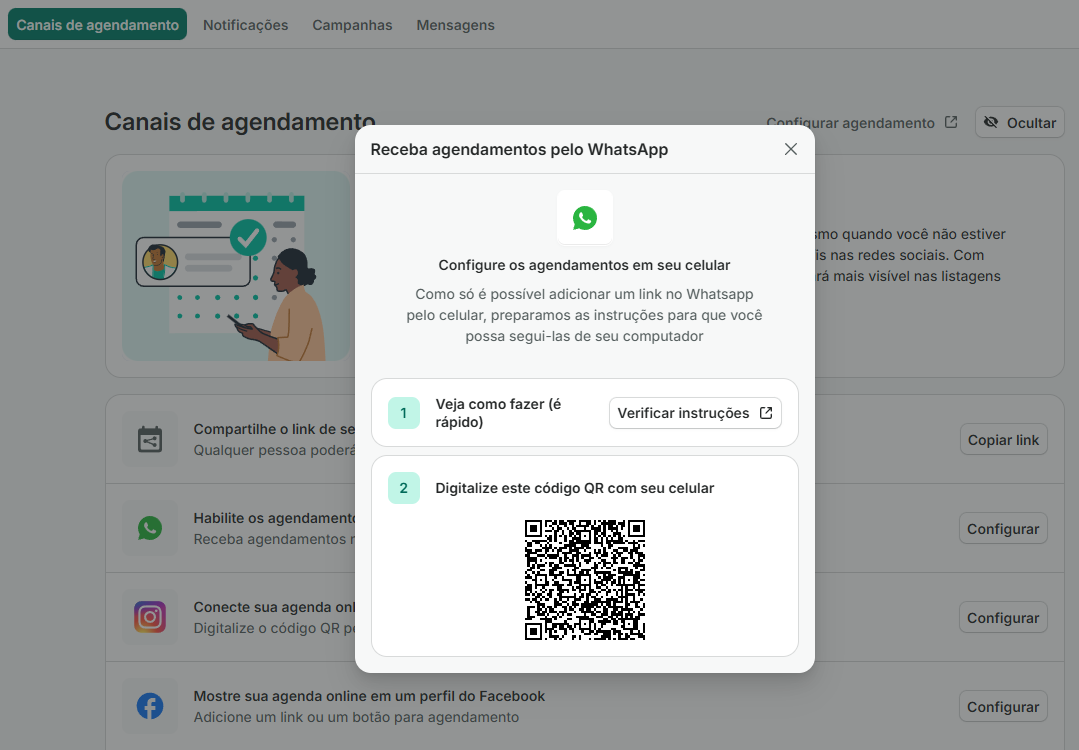Viewport: 1079px width, 750px height.
Task: Click the share calendar icon
Action: [150, 439]
